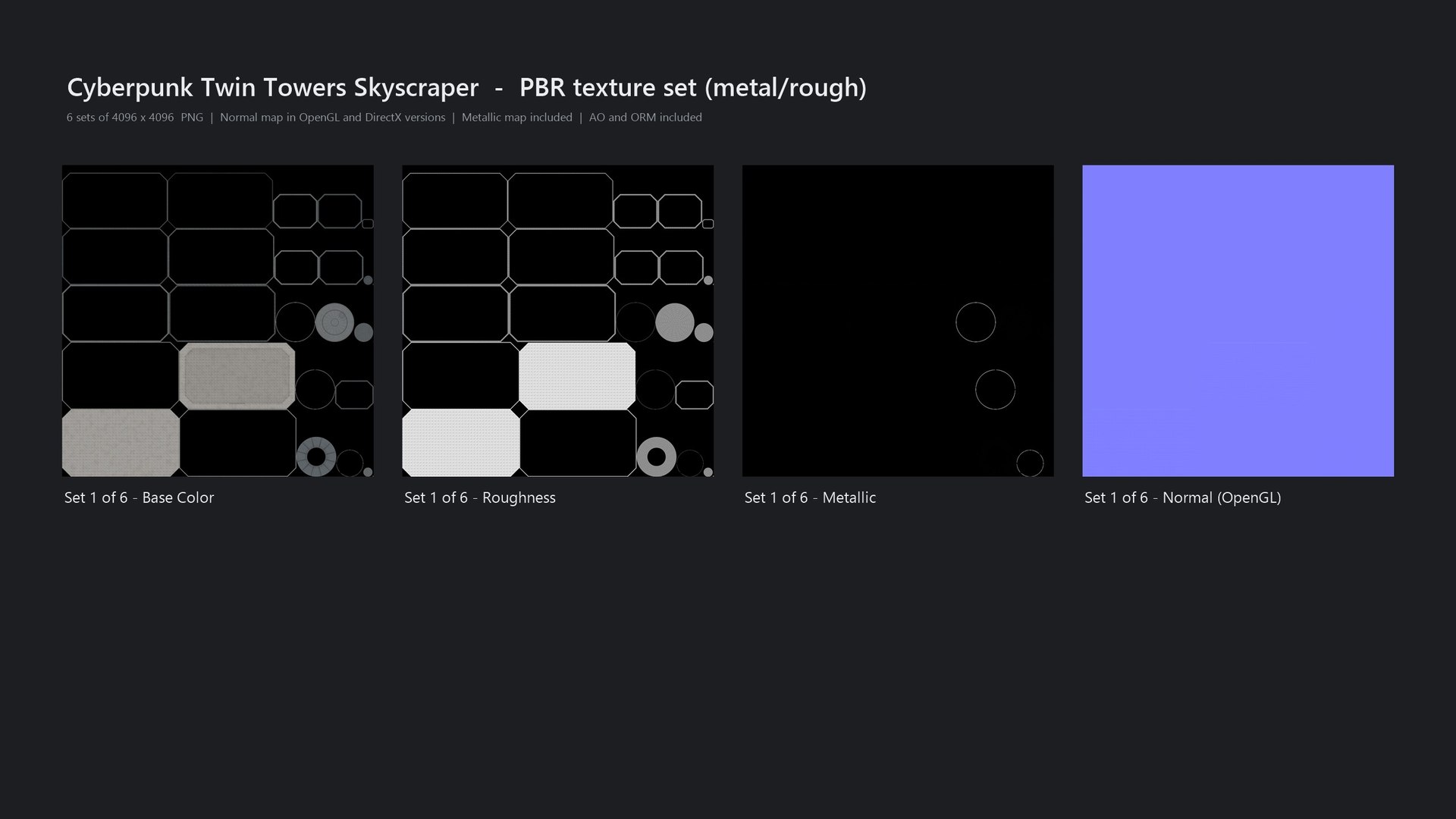The width and height of the screenshot is (1456, 819).
Task: Select 'Set 1 of 6 - Normal (OpenGL)' caption
Action: 1183,497
